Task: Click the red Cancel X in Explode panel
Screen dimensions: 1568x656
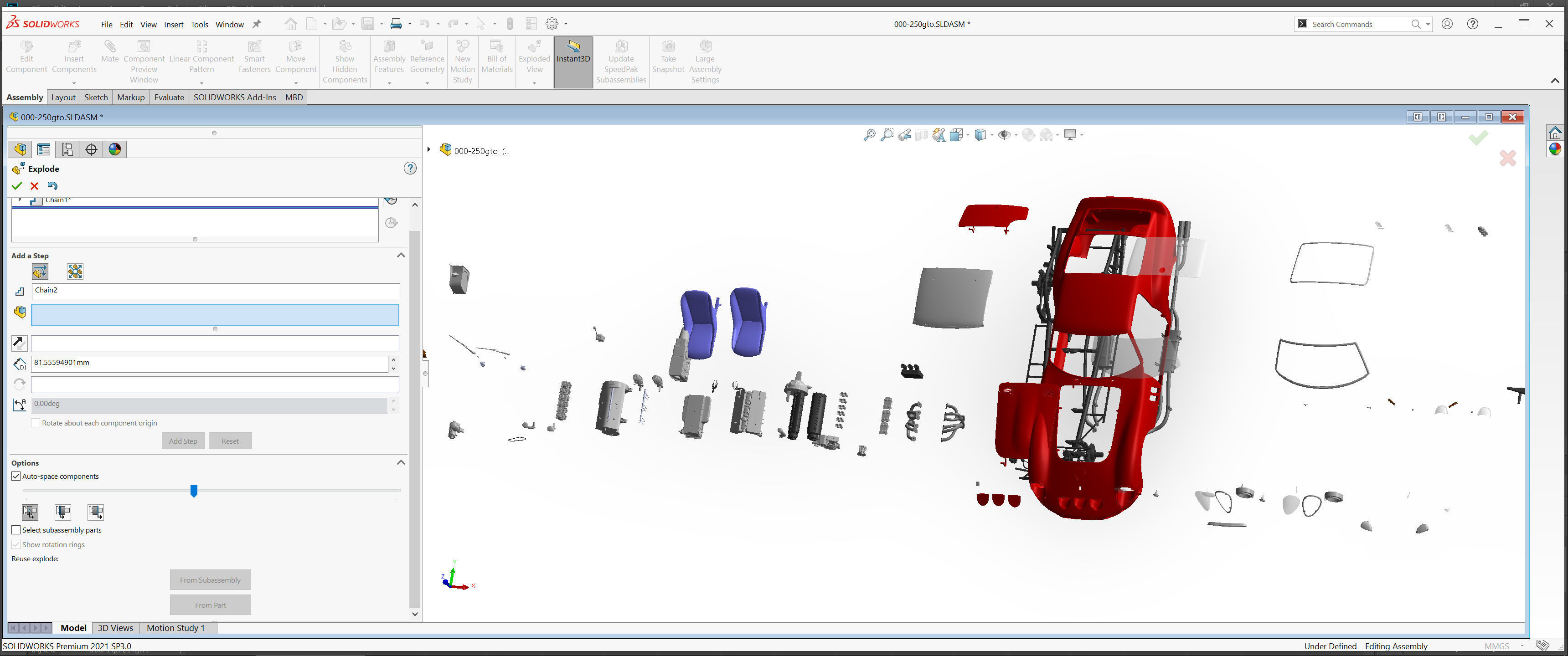Action: [x=34, y=185]
